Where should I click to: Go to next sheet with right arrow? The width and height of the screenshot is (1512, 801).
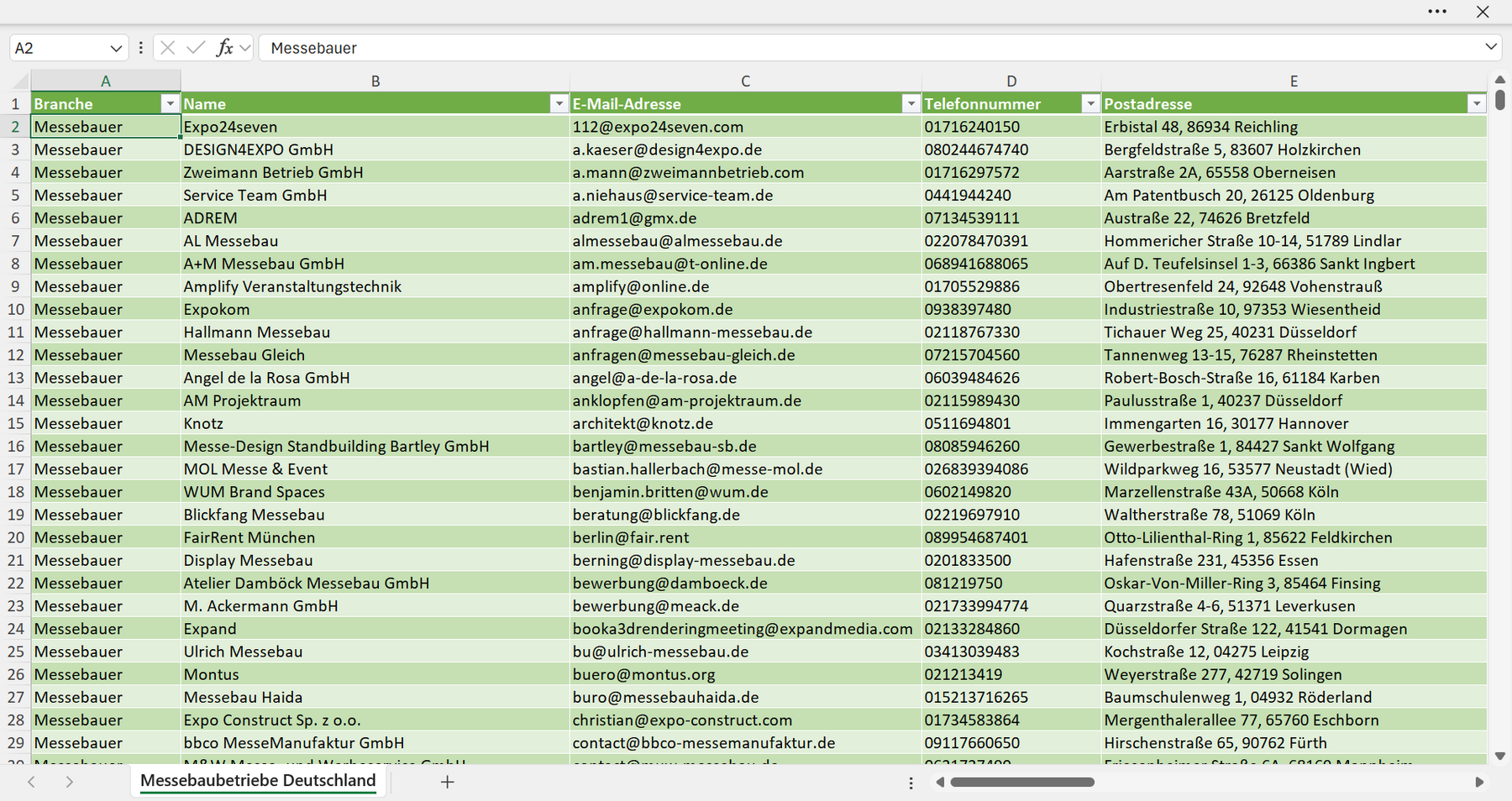tap(70, 782)
